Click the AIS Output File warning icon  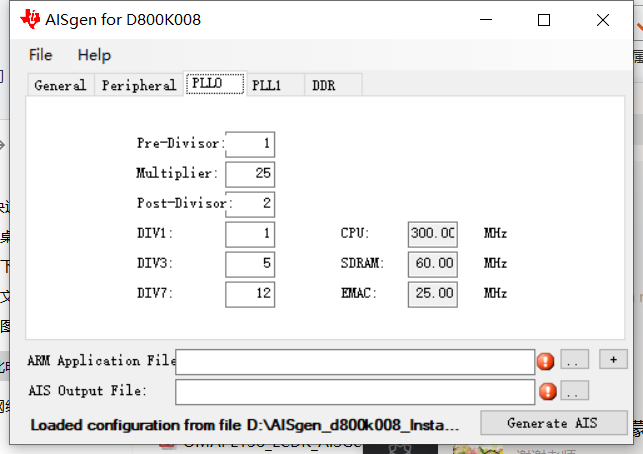click(x=548, y=391)
